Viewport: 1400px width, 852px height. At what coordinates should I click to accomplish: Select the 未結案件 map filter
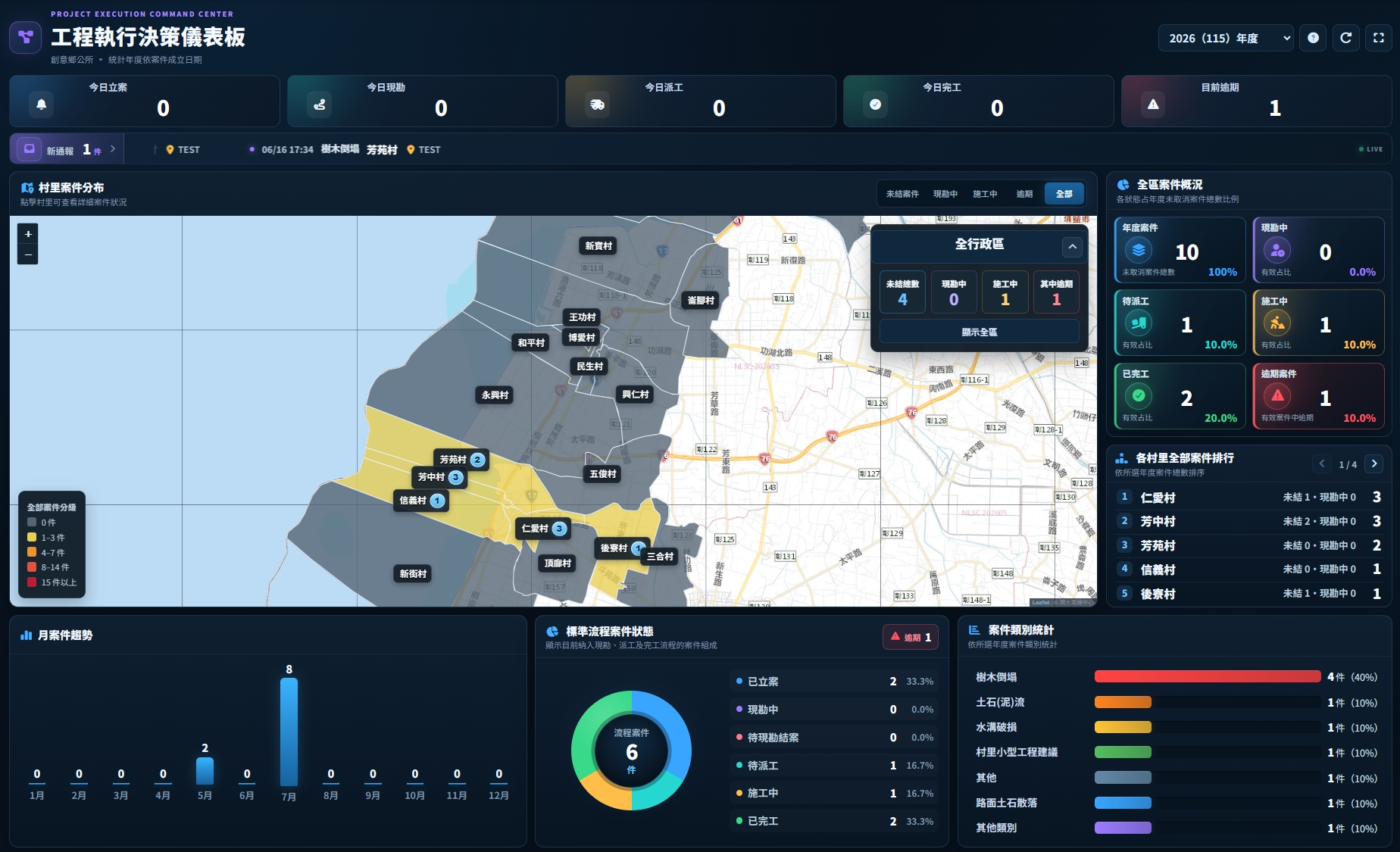902,194
